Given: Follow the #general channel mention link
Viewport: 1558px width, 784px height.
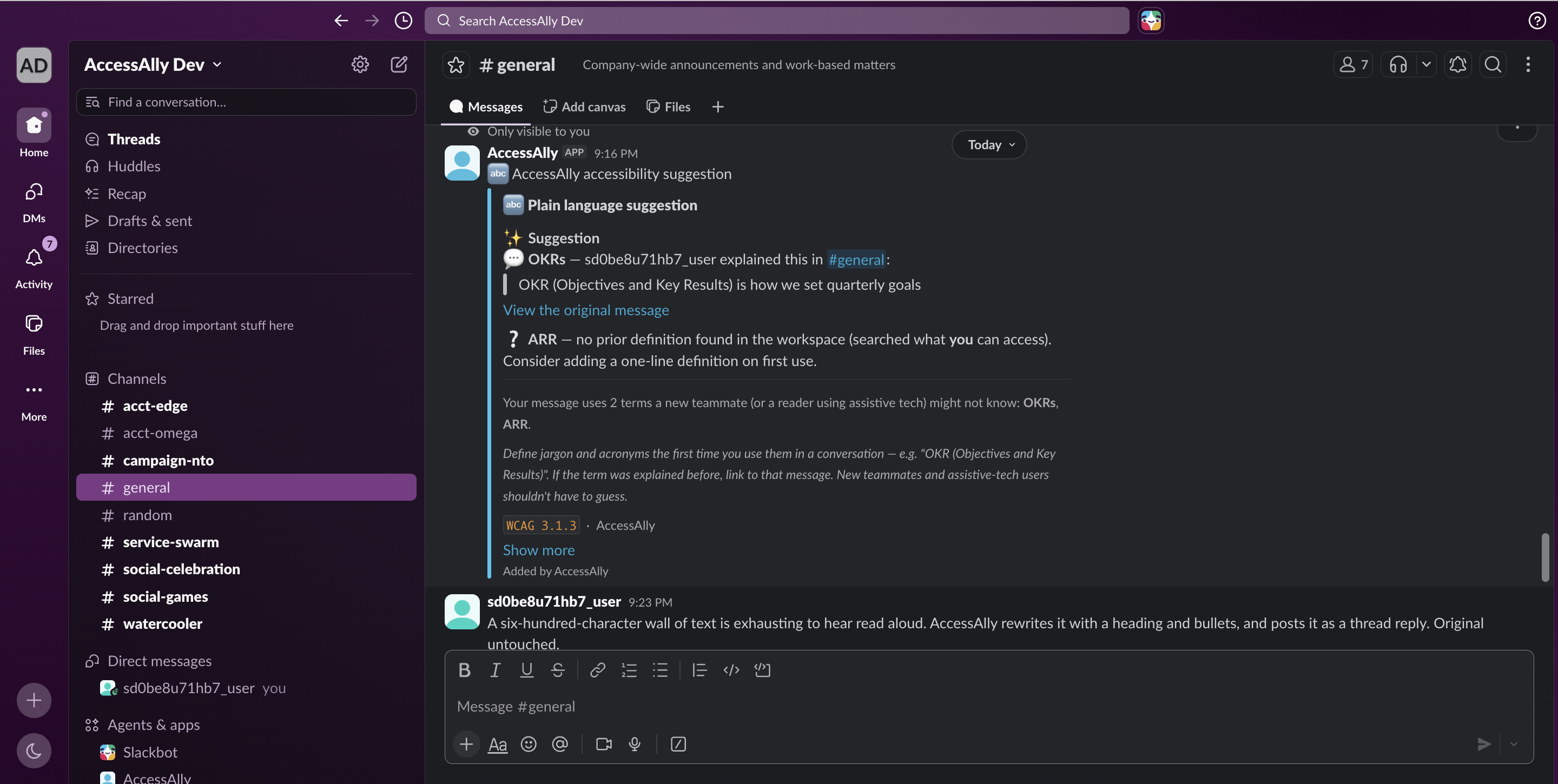Looking at the screenshot, I should coord(856,260).
